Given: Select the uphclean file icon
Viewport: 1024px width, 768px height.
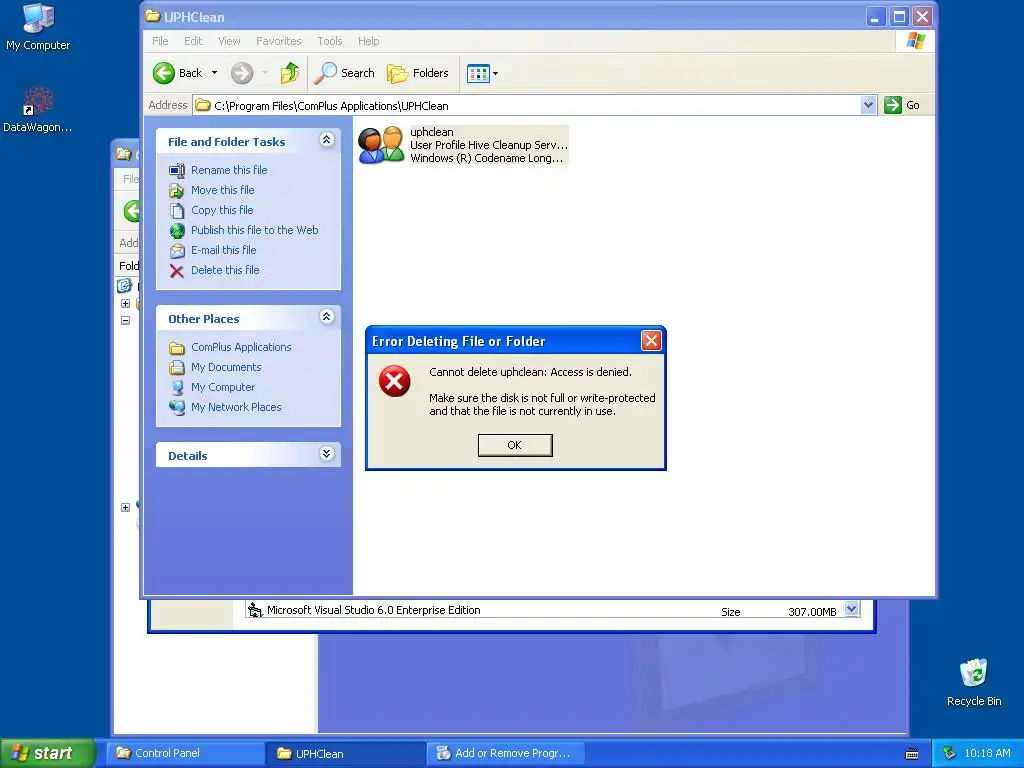Looking at the screenshot, I should click(381, 145).
